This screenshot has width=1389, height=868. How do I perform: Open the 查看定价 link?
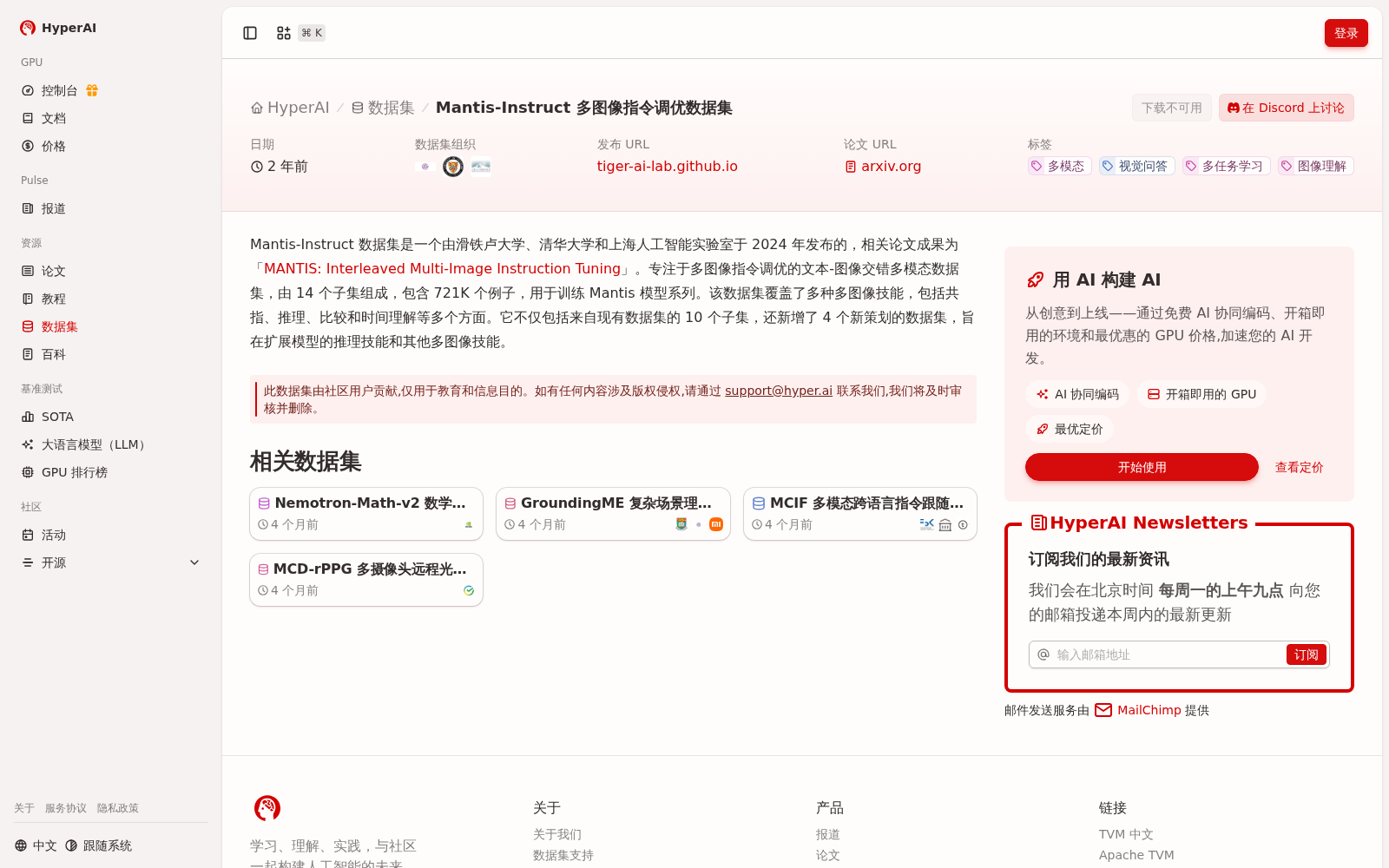[1299, 467]
